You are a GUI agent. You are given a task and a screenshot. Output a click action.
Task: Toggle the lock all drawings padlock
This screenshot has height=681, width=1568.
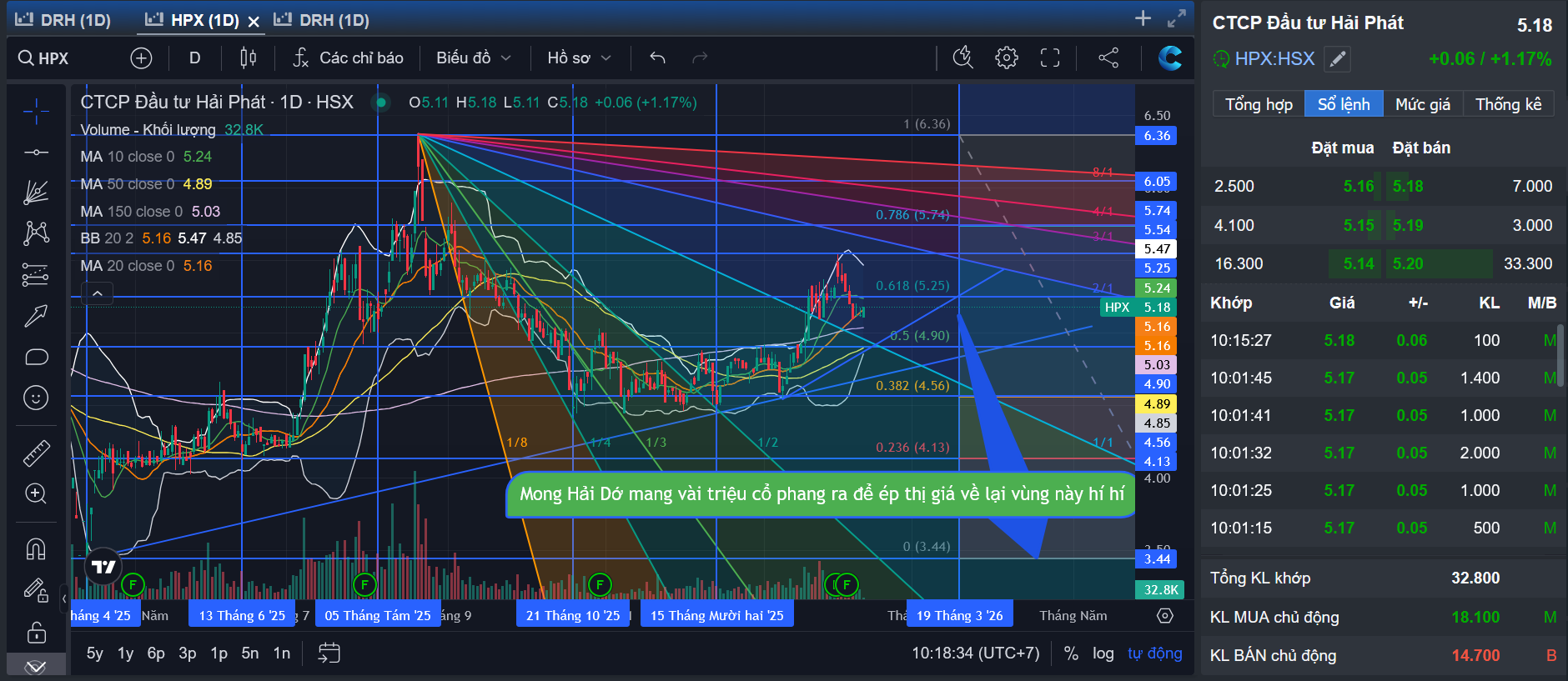[x=36, y=632]
